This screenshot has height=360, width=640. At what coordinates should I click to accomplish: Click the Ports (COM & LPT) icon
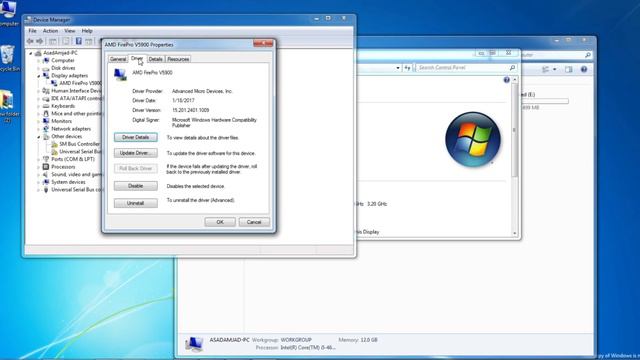(46, 159)
